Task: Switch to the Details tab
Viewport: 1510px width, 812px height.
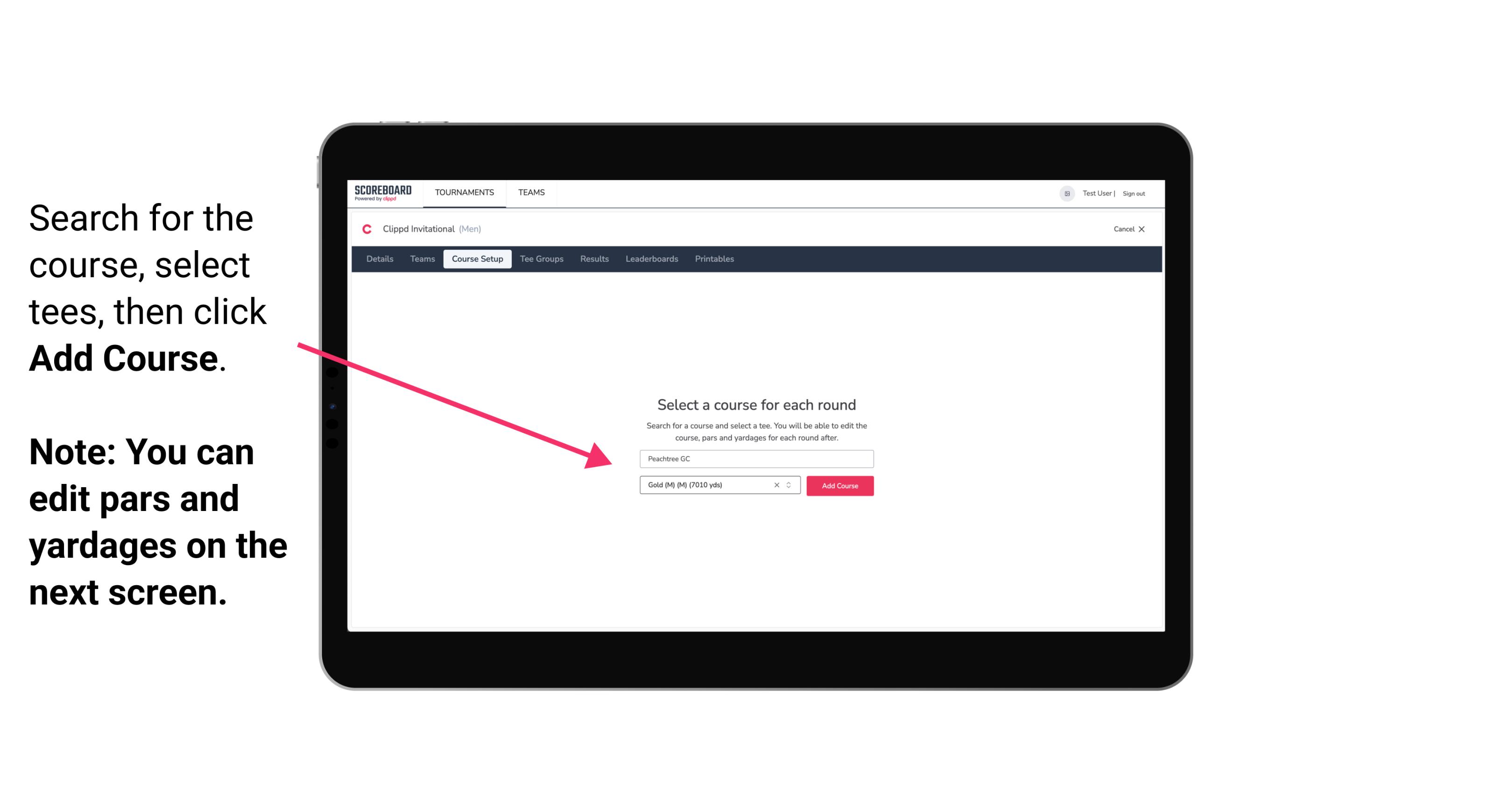Action: coord(378,259)
